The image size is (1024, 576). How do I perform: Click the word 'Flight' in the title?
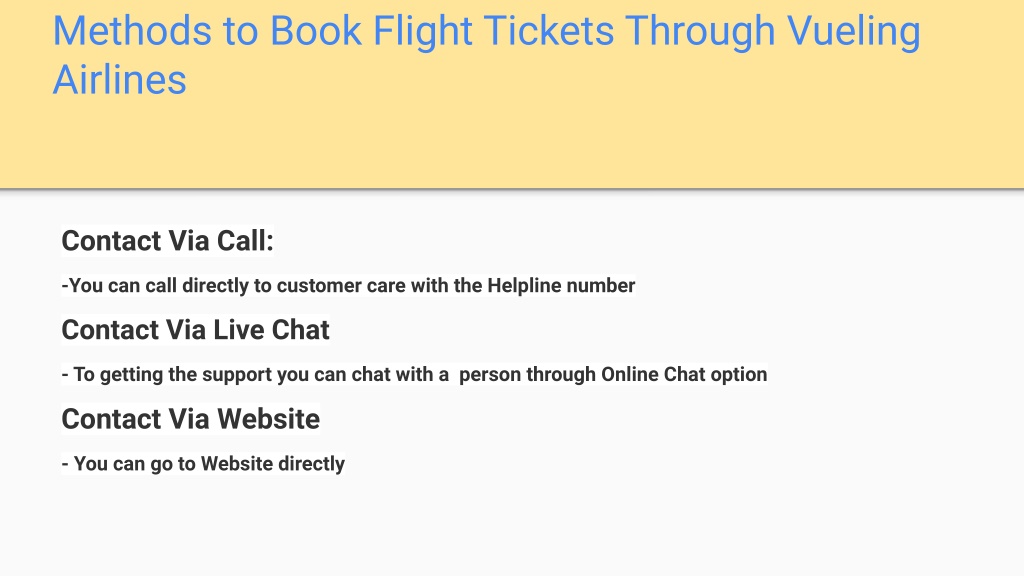click(423, 33)
